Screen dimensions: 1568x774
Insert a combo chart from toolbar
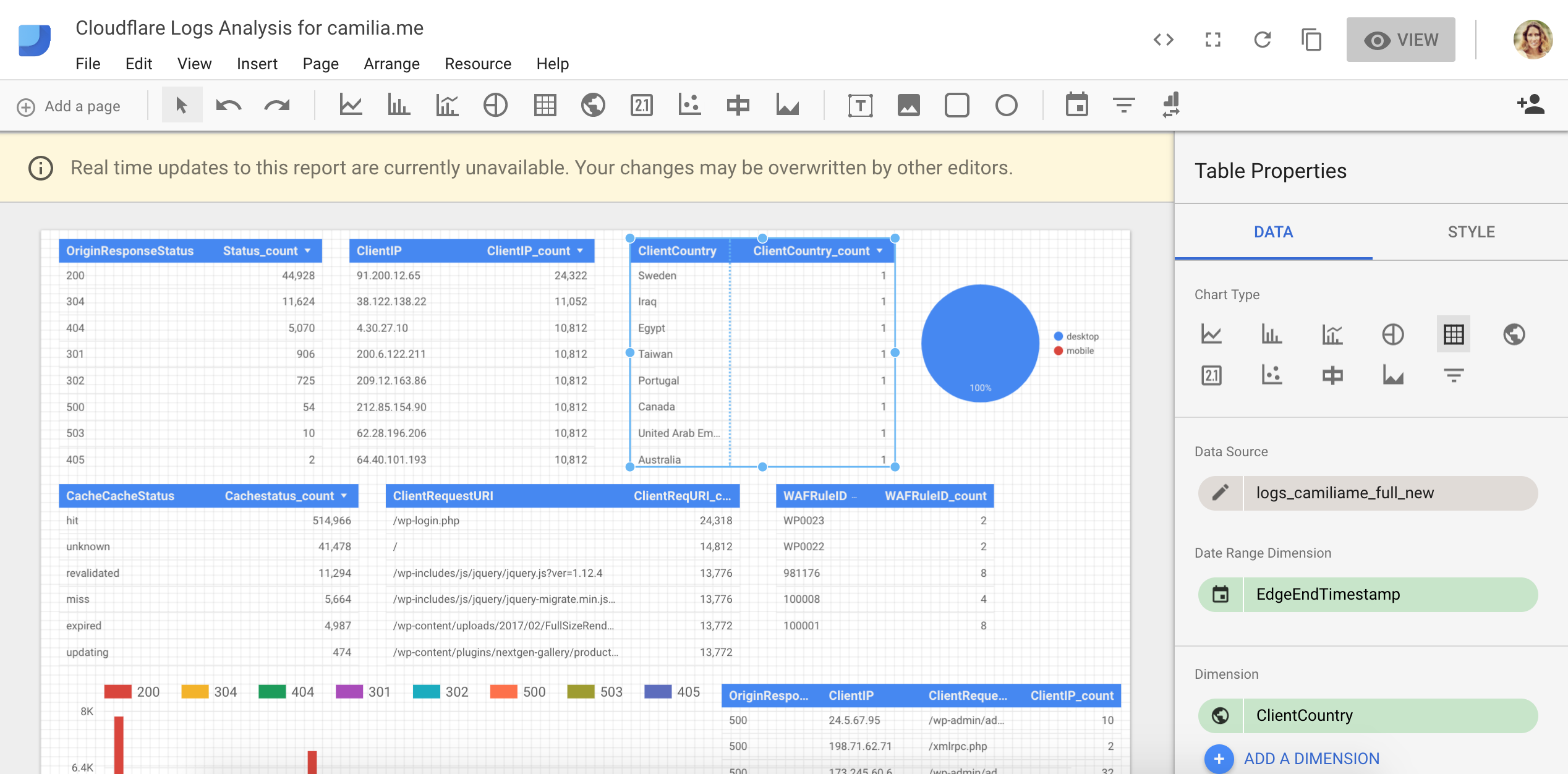point(447,105)
